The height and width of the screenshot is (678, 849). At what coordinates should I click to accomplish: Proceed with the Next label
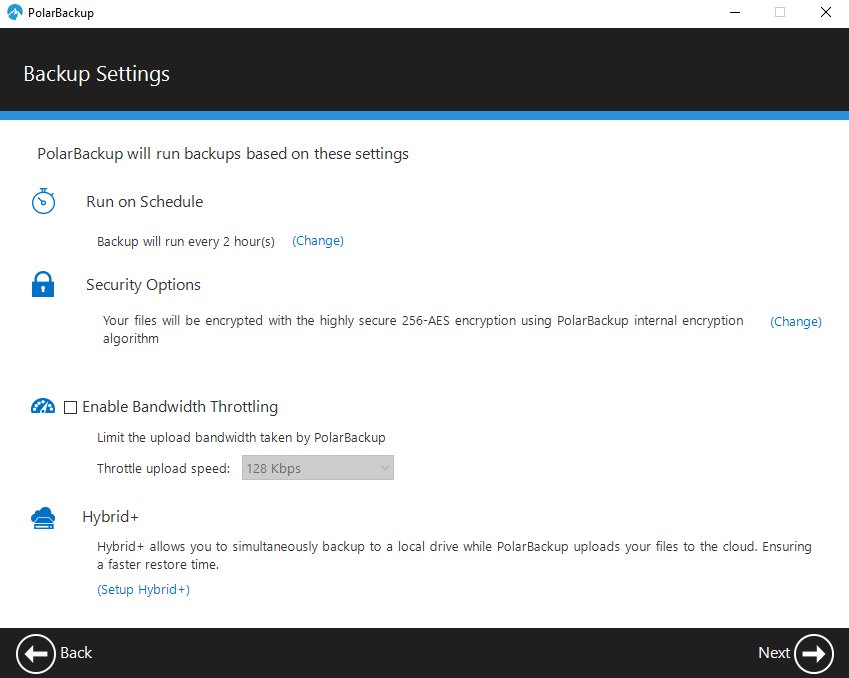tap(774, 653)
